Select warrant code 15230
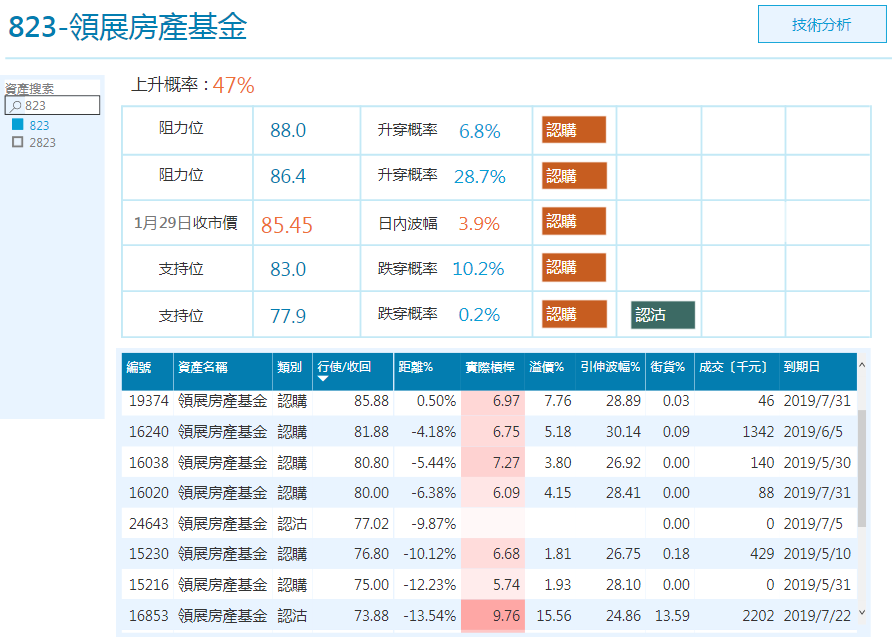The width and height of the screenshot is (892, 643). coord(148,554)
